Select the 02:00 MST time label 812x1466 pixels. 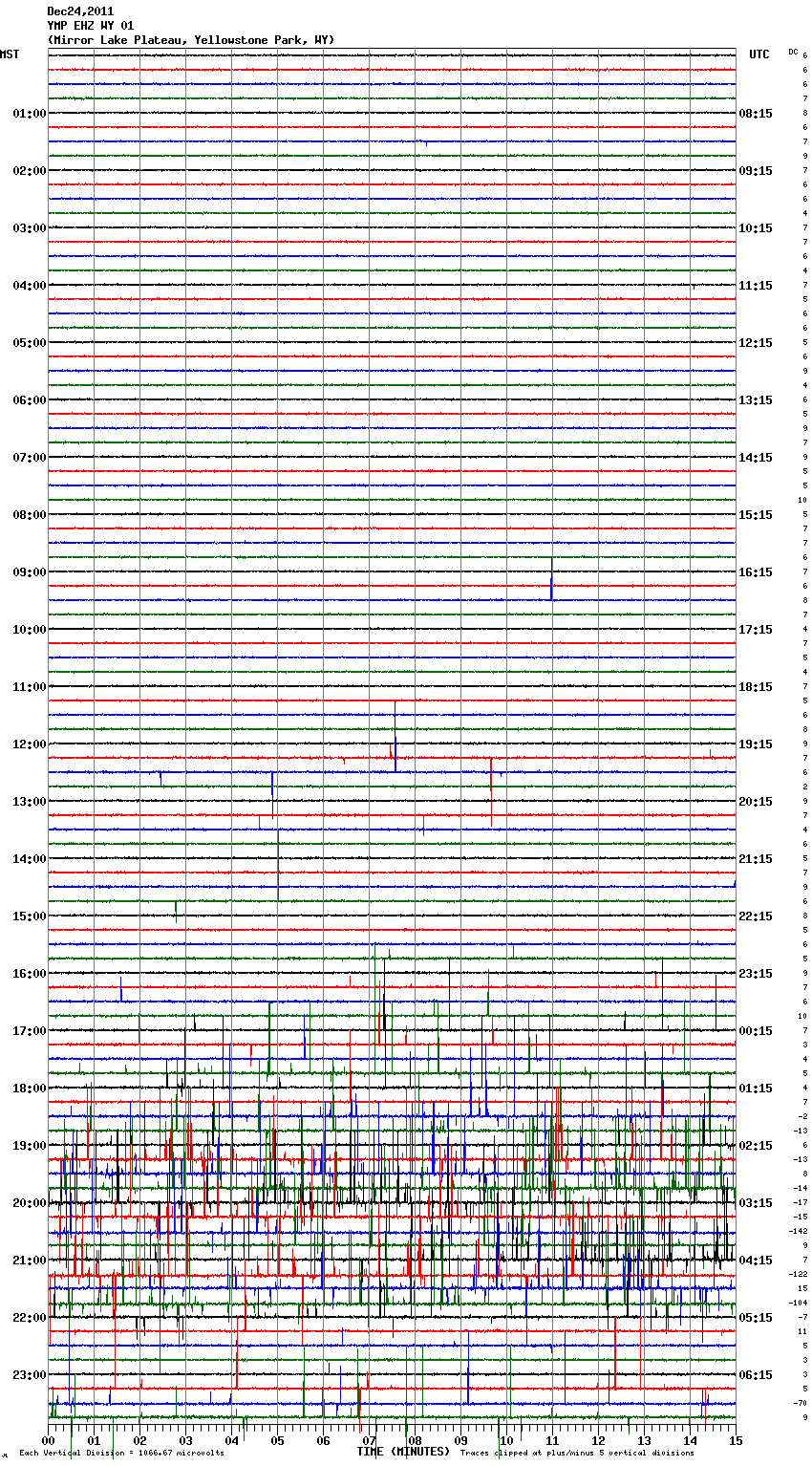(x=29, y=171)
